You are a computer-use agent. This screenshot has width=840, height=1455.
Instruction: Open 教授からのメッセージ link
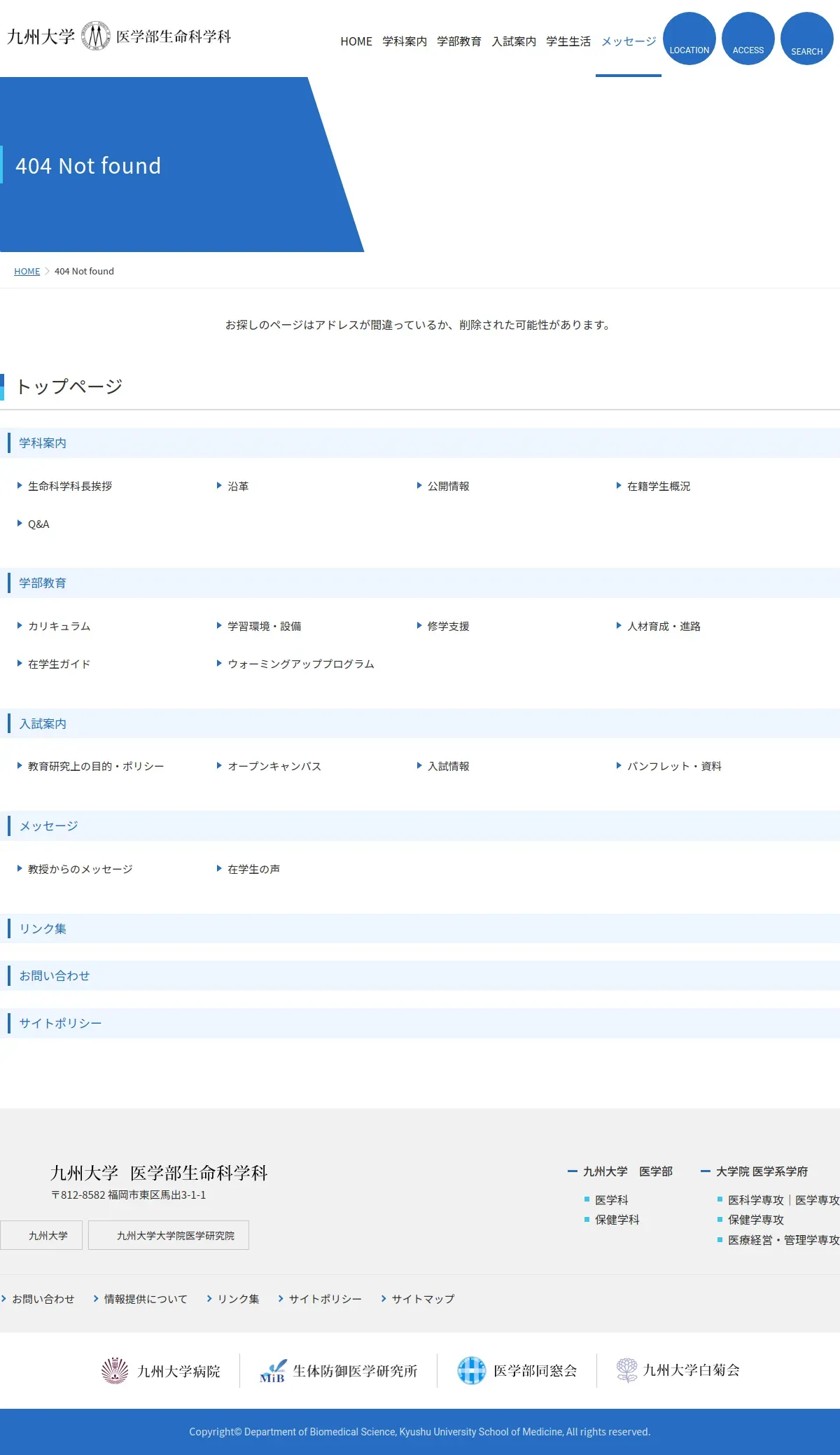(80, 869)
